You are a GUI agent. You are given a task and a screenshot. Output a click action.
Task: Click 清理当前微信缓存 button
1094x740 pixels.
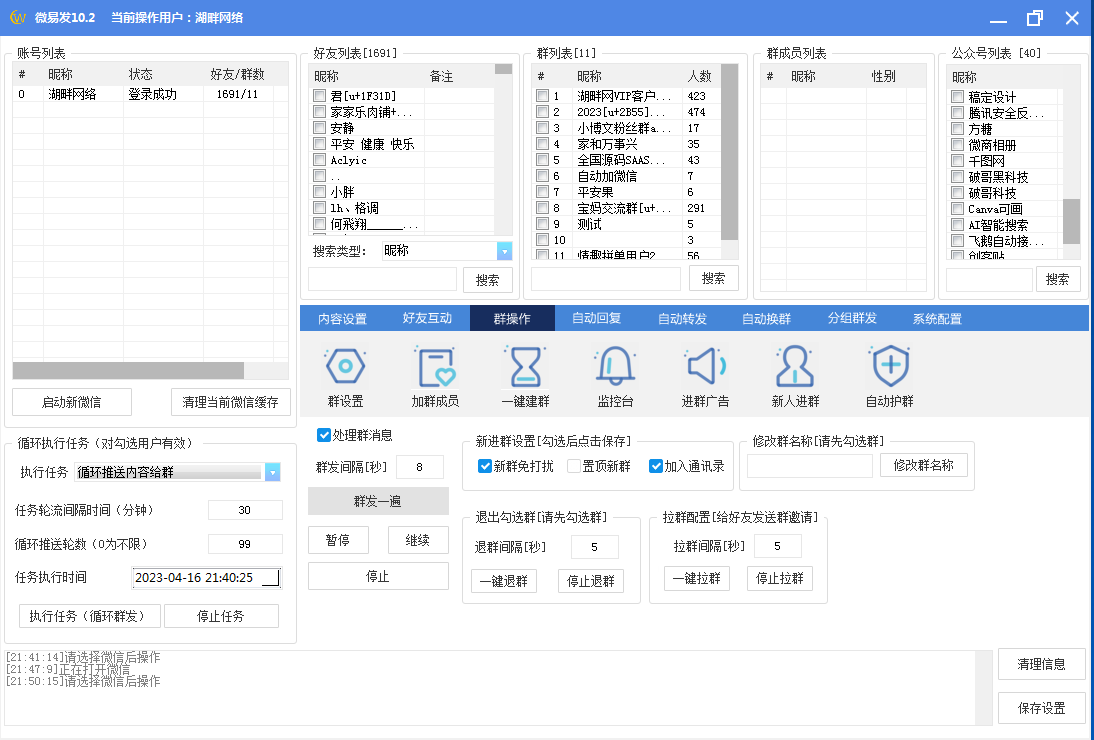230,402
